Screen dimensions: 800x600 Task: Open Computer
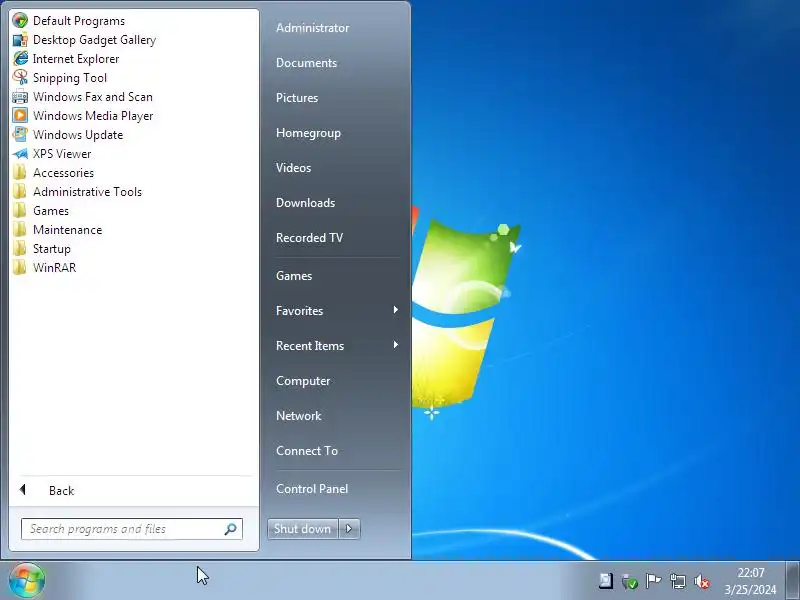[303, 381]
